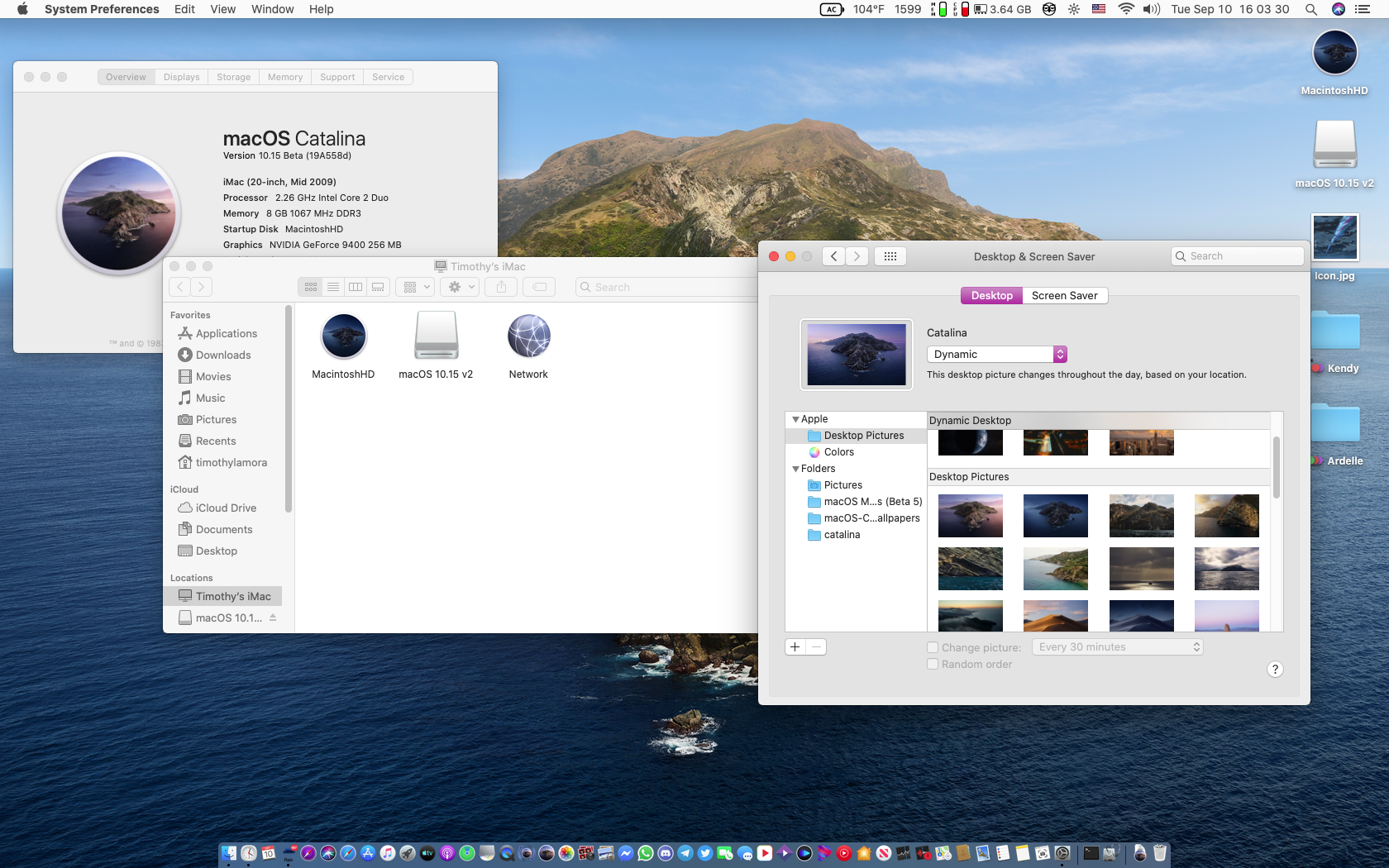
Task: Select Network icon in Finder window
Action: (528, 346)
